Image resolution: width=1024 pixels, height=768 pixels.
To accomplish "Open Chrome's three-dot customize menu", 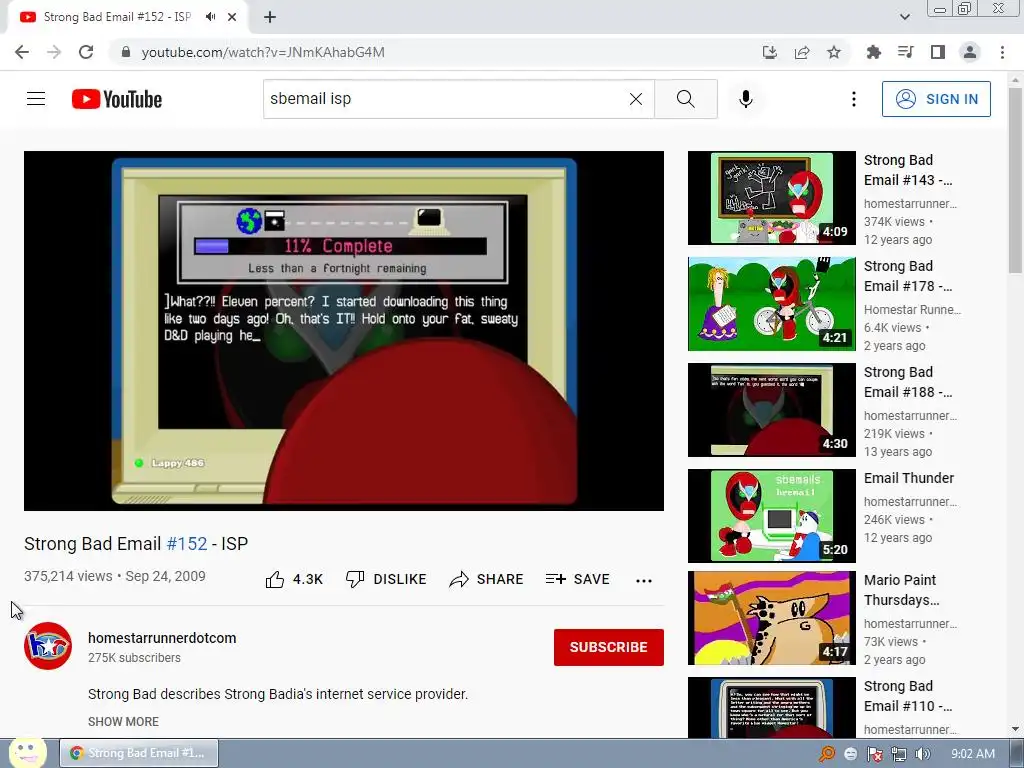I will (x=1002, y=52).
